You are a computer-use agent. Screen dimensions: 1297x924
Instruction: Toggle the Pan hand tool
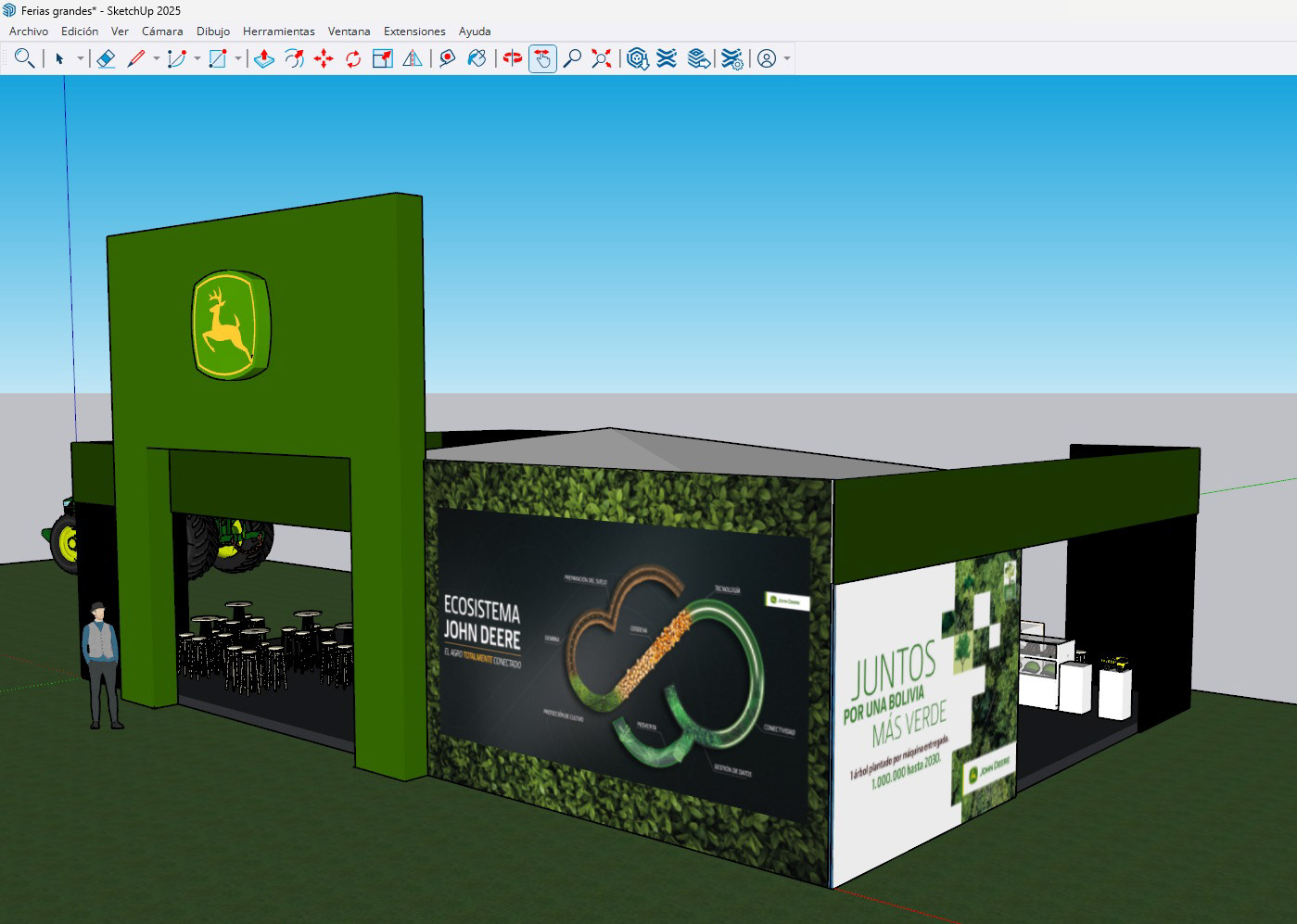[542, 58]
